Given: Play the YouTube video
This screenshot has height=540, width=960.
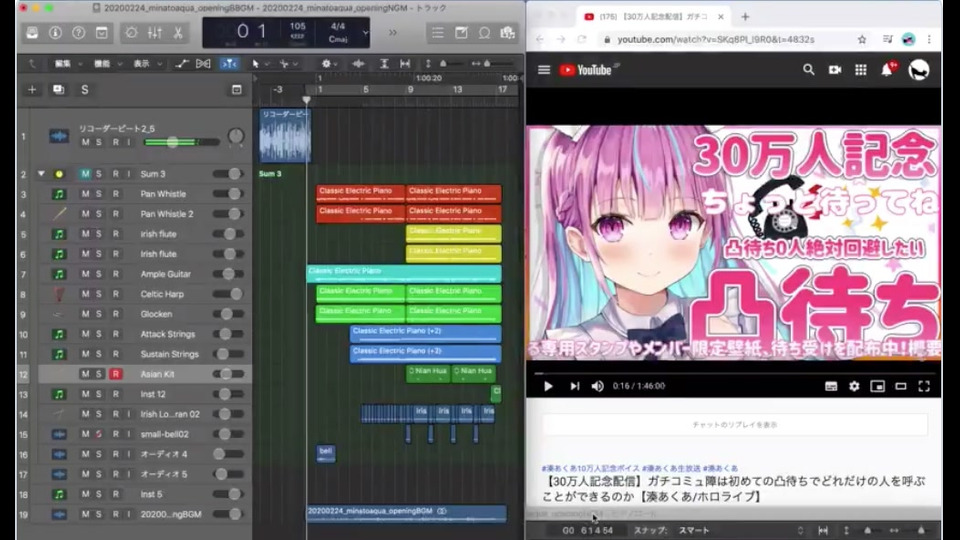Looking at the screenshot, I should [548, 386].
